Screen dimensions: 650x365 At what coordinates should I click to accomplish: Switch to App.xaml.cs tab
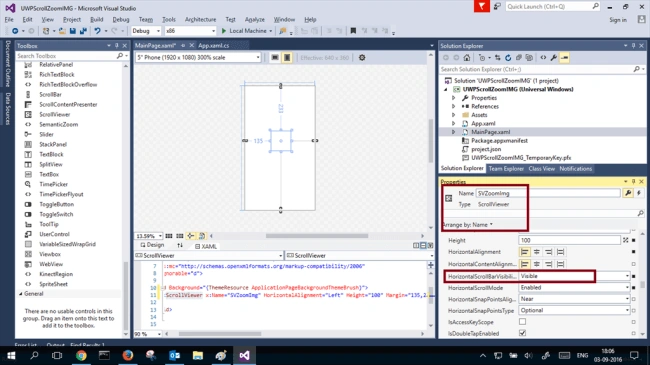(213, 46)
